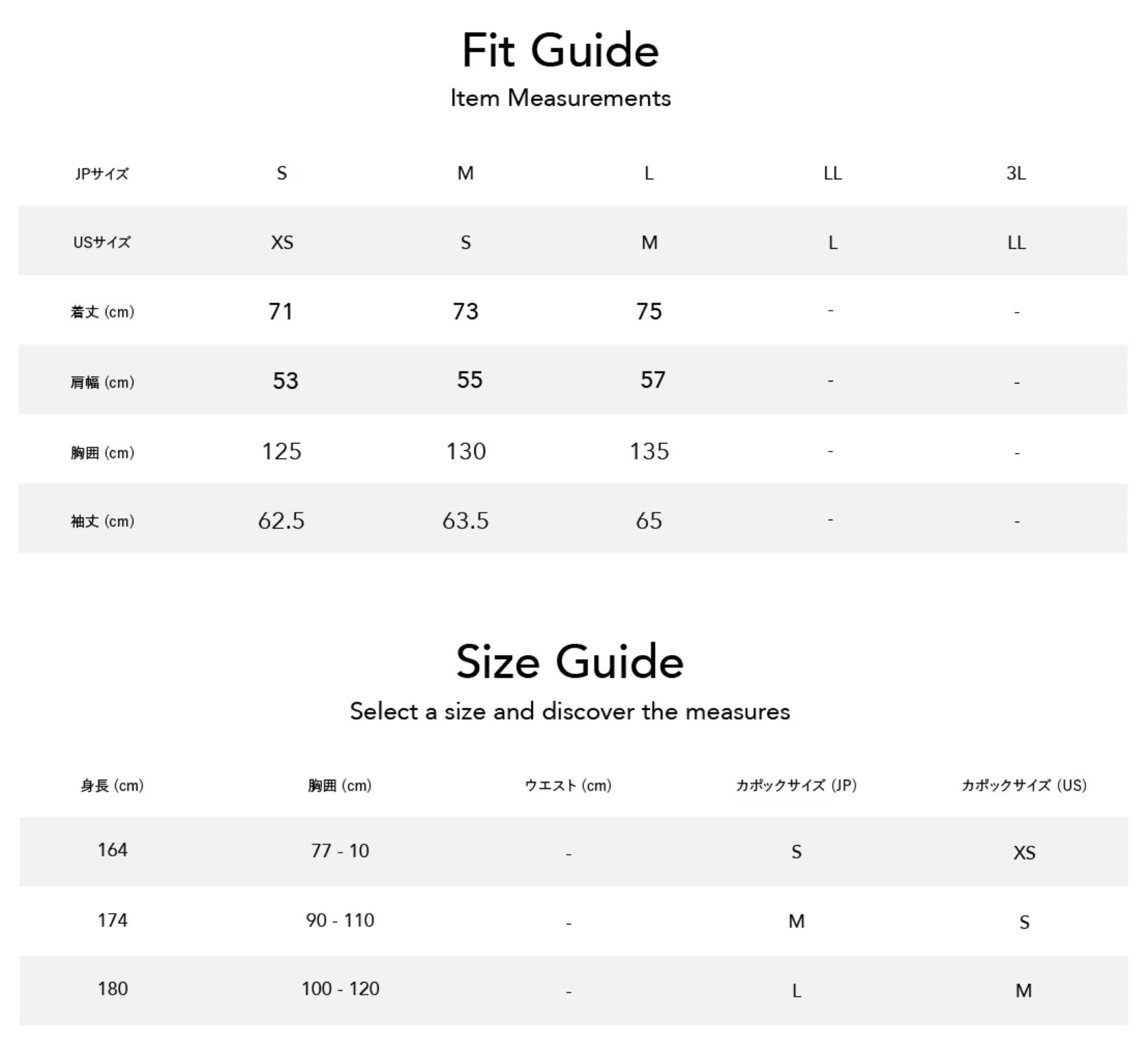The width and height of the screenshot is (1148, 1050).
Task: Click the 135 chest measurement value
Action: (649, 452)
